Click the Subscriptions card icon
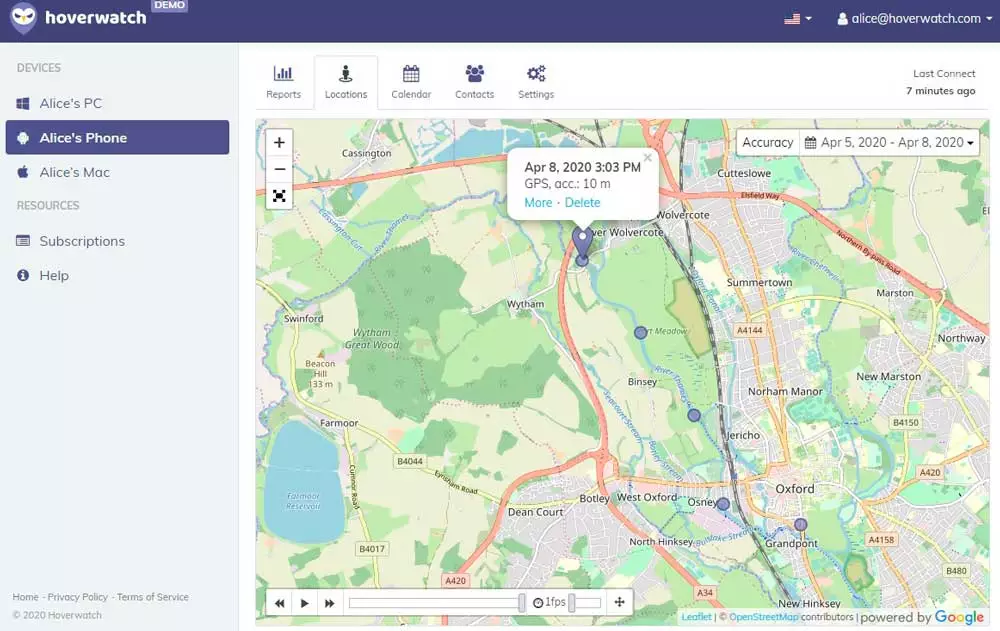The height and width of the screenshot is (631, 1000). tap(23, 241)
